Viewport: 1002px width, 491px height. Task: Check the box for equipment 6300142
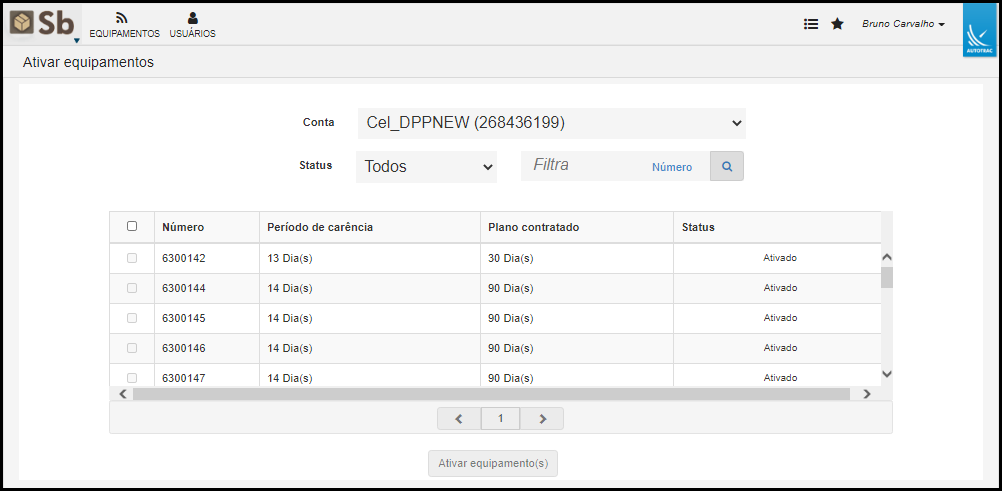pos(132,258)
